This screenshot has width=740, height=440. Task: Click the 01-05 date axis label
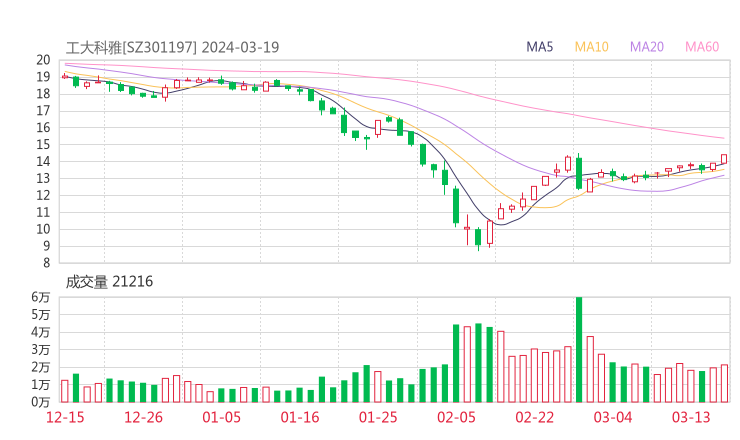point(221,417)
